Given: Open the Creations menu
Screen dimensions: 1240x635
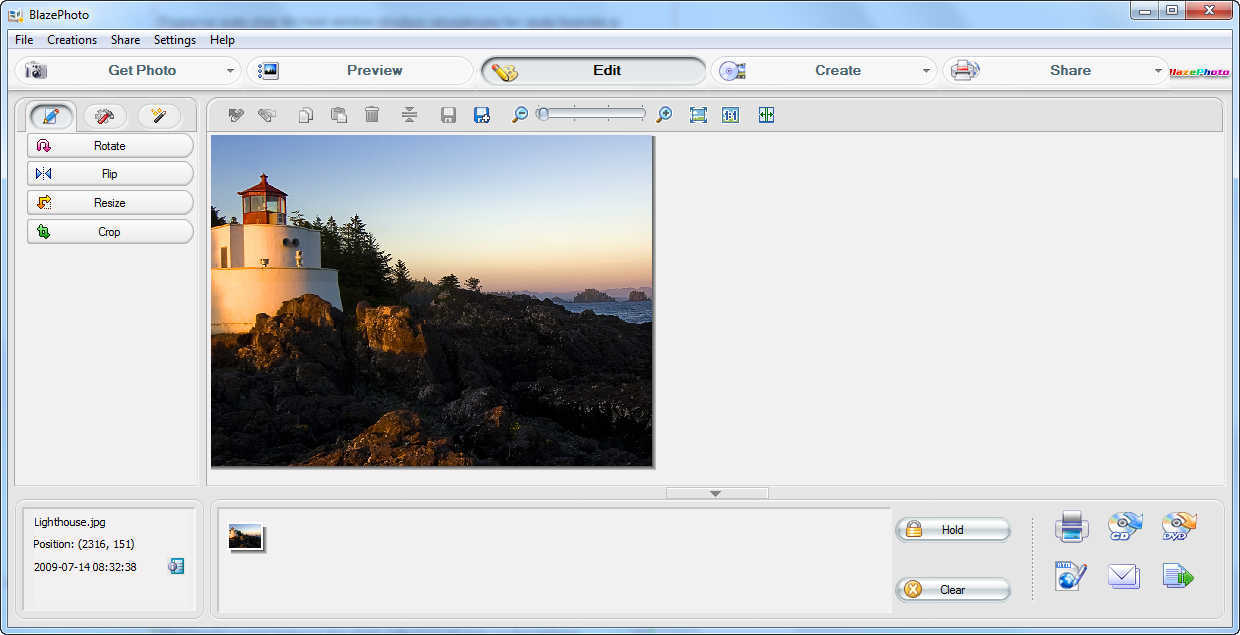Looking at the screenshot, I should pos(72,40).
